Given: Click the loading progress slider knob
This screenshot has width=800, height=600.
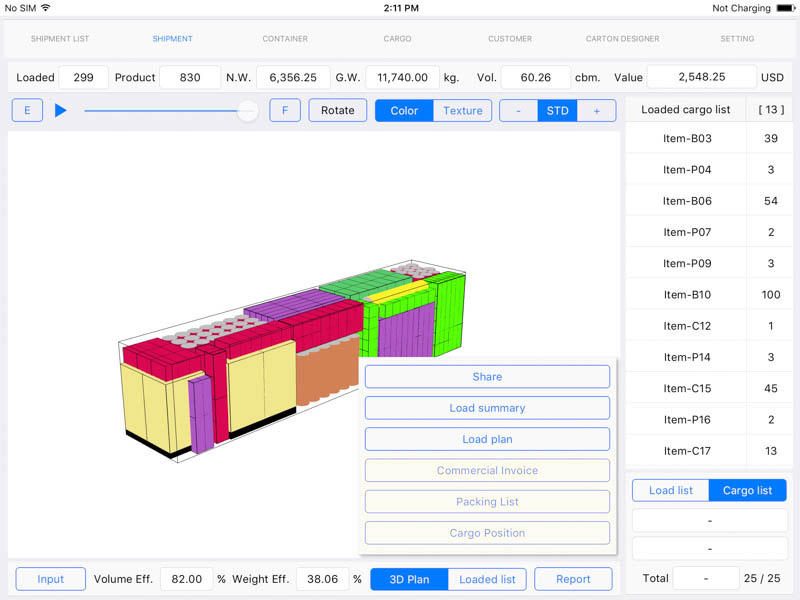Looking at the screenshot, I should pyautogui.click(x=247, y=111).
